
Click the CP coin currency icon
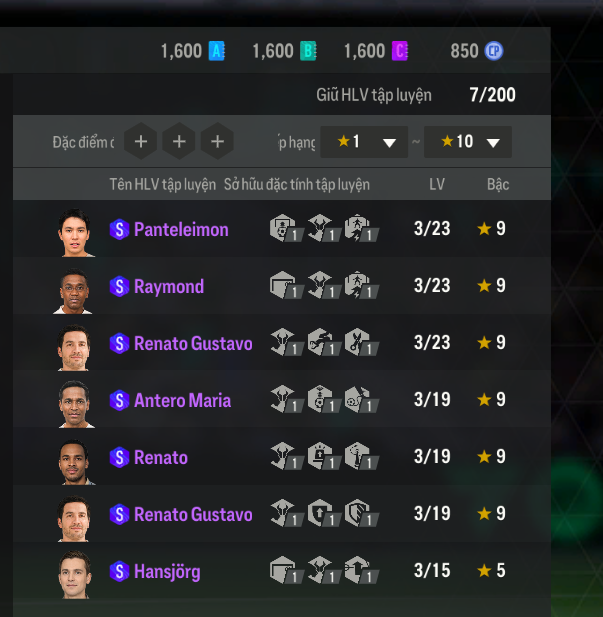494,51
